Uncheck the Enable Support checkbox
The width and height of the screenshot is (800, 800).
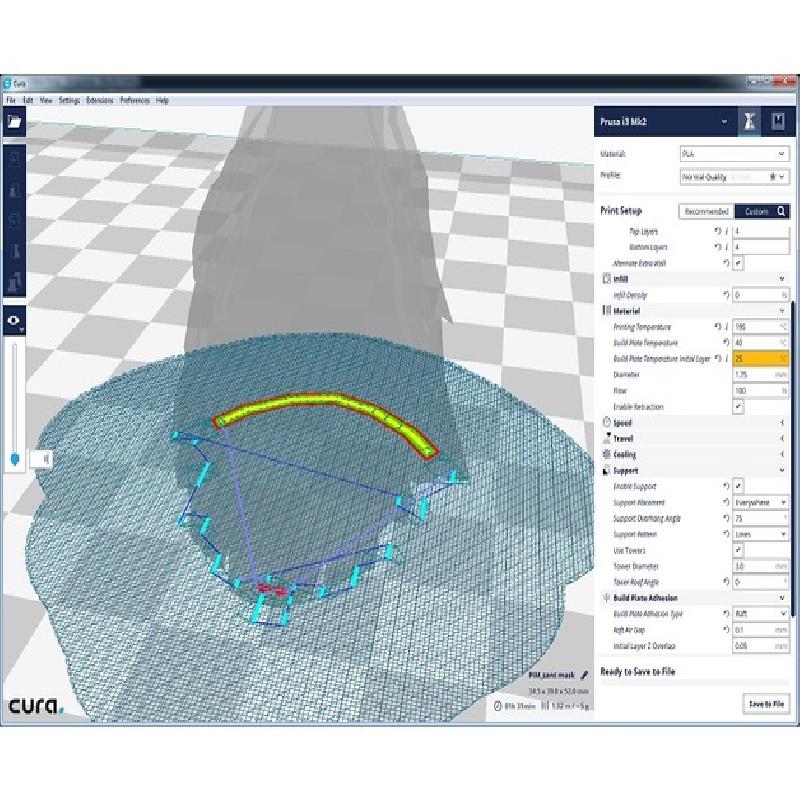[x=738, y=486]
